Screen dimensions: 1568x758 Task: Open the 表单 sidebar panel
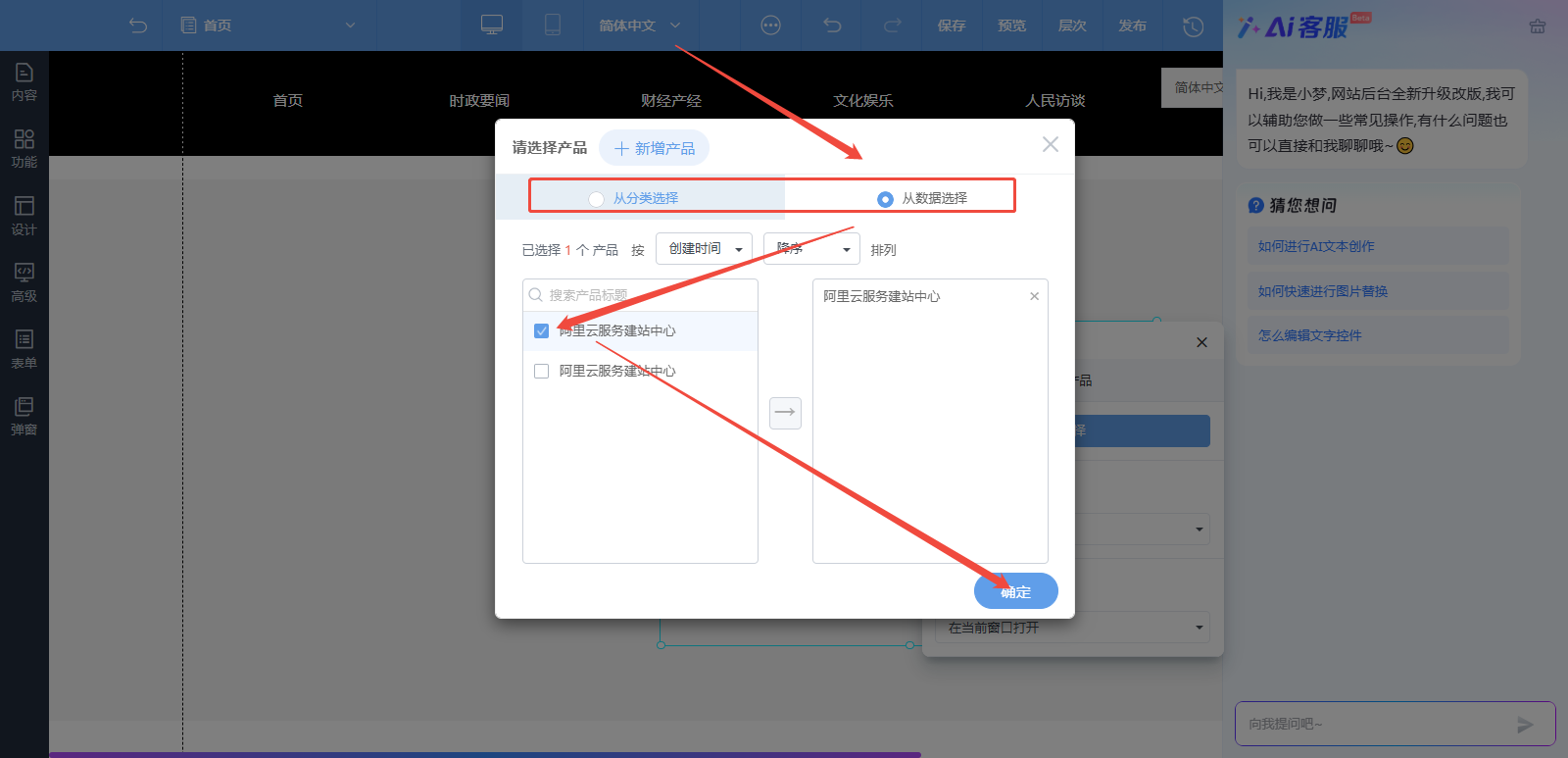coord(24,350)
